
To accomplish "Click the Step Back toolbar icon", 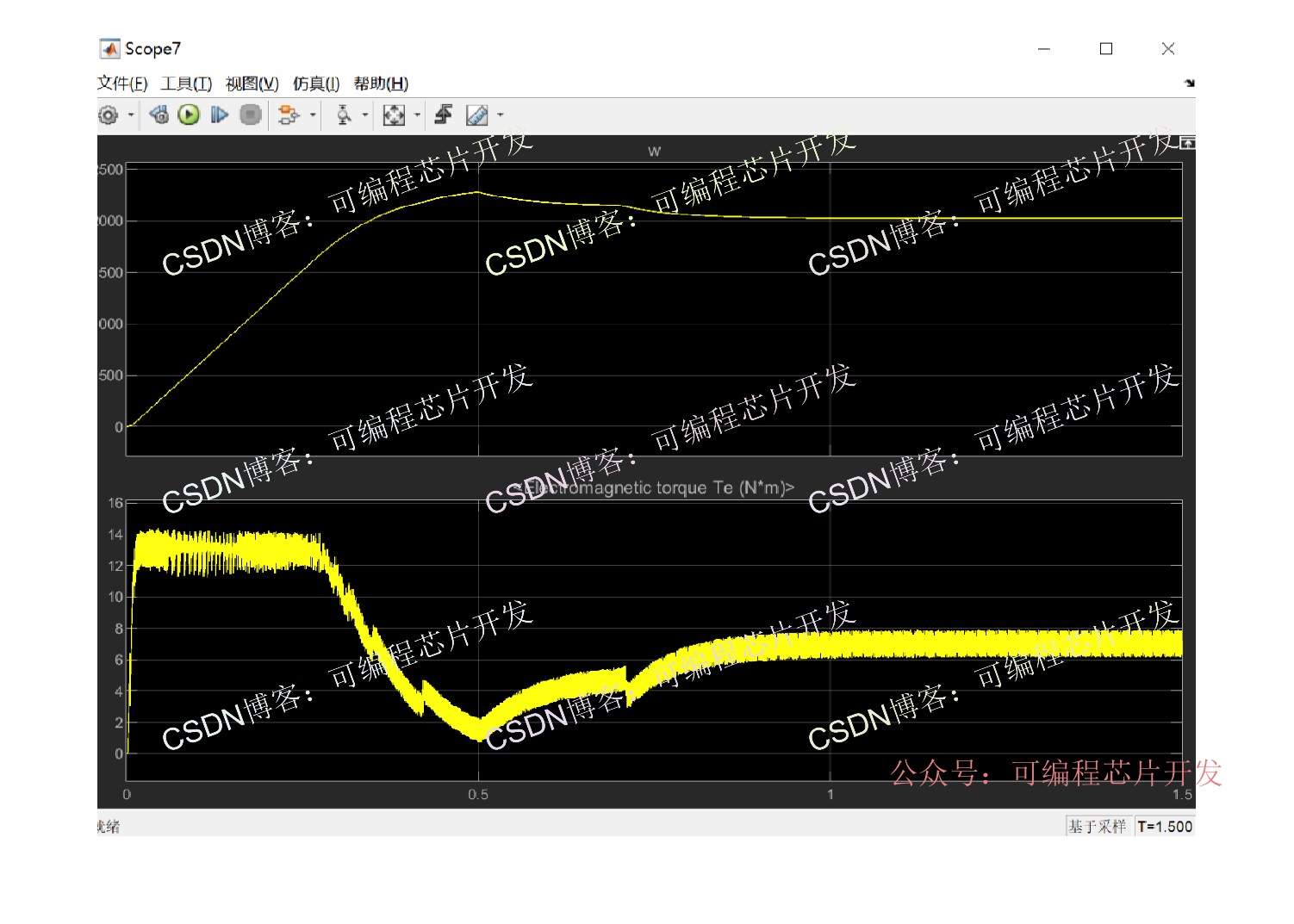I will pyautogui.click(x=159, y=115).
